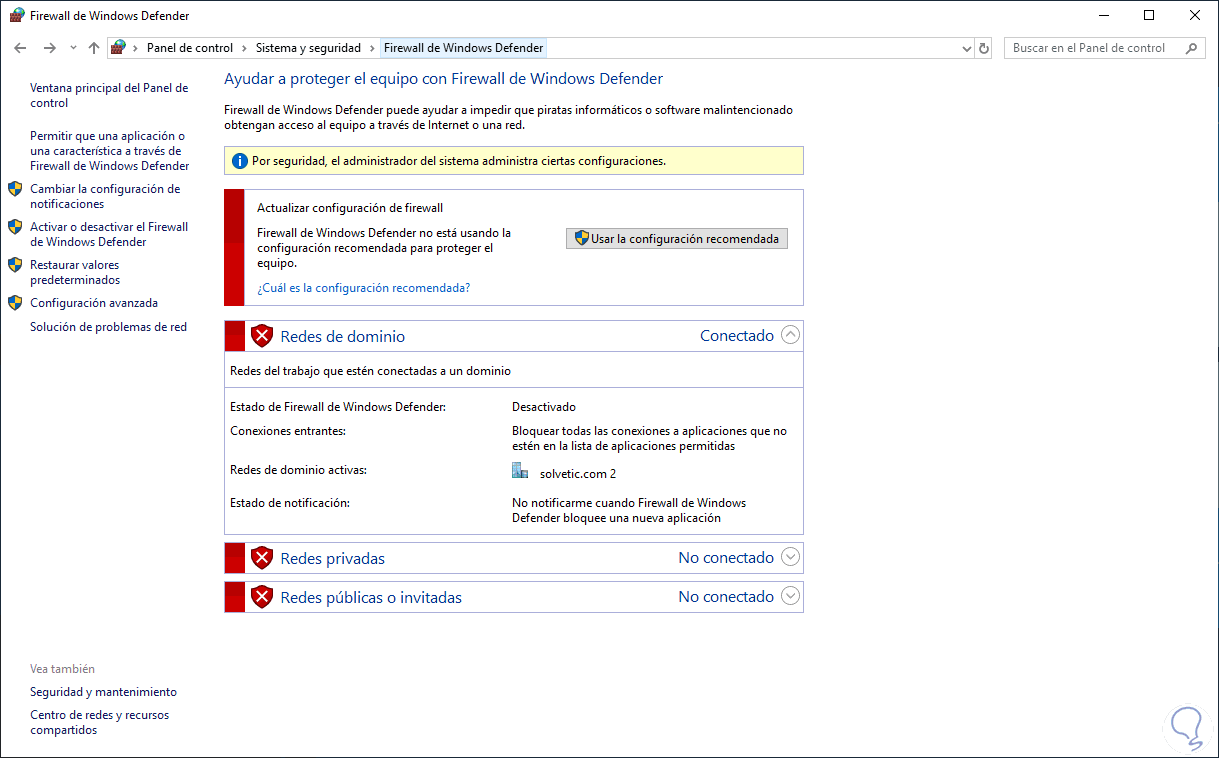1219x758 pixels.
Task: Click the 'Redes de dominio' heading
Action: click(x=343, y=337)
